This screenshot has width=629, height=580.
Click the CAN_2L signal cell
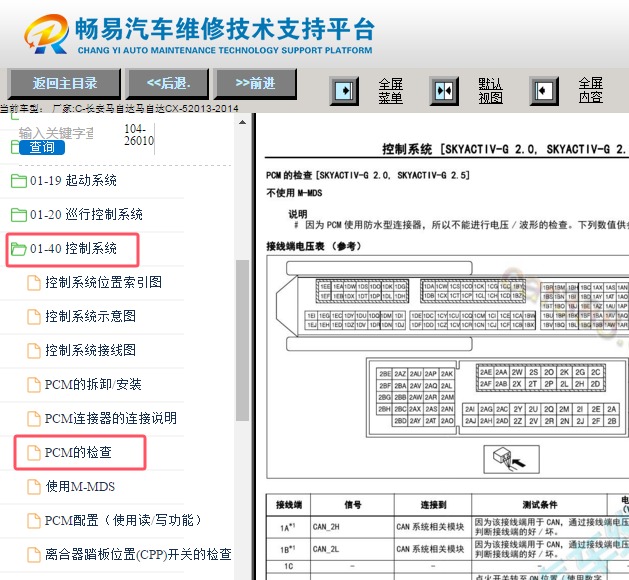(x=352, y=549)
